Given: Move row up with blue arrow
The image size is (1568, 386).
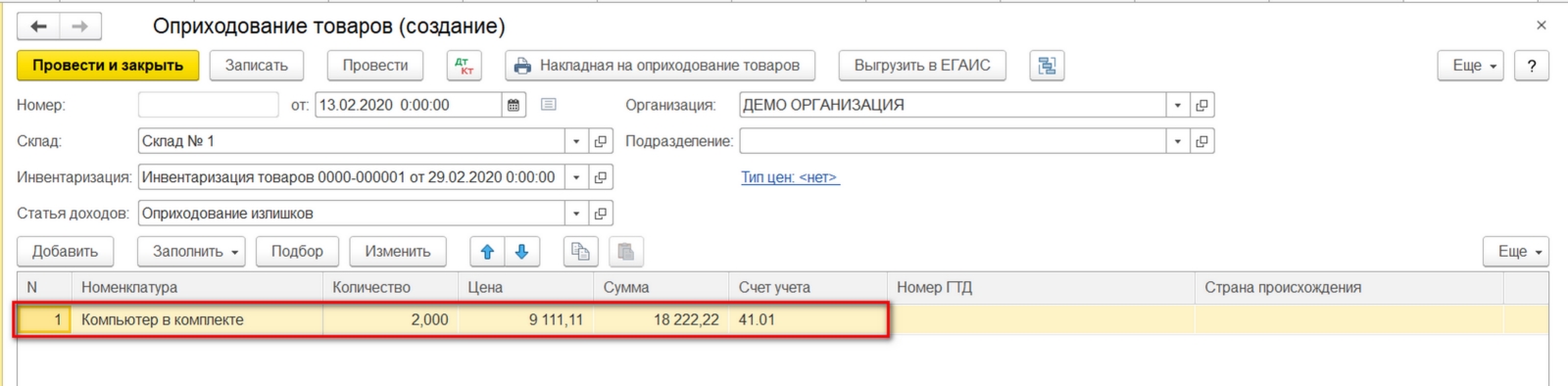Looking at the screenshot, I should point(487,252).
